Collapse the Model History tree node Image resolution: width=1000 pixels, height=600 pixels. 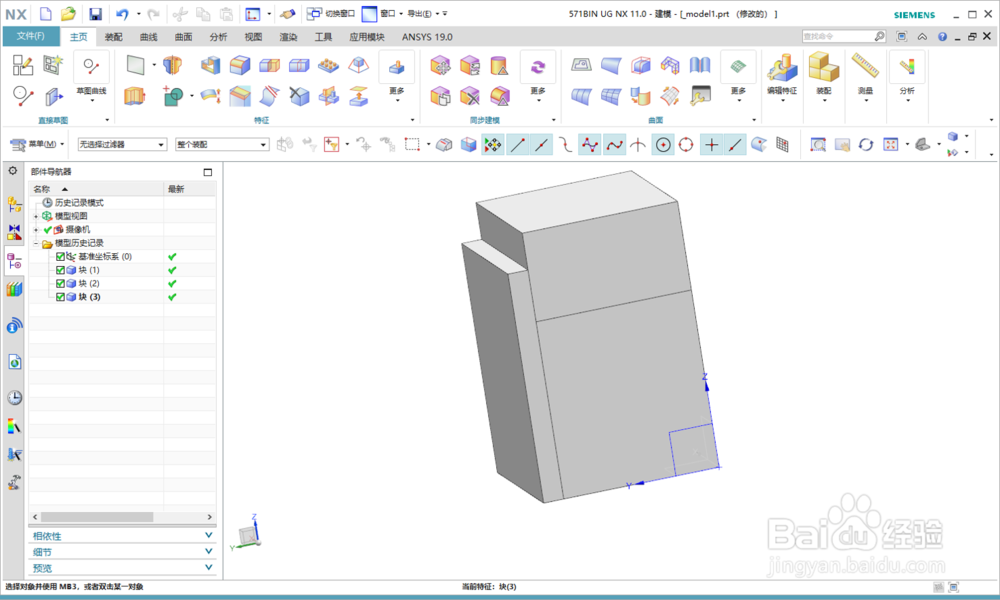point(36,243)
